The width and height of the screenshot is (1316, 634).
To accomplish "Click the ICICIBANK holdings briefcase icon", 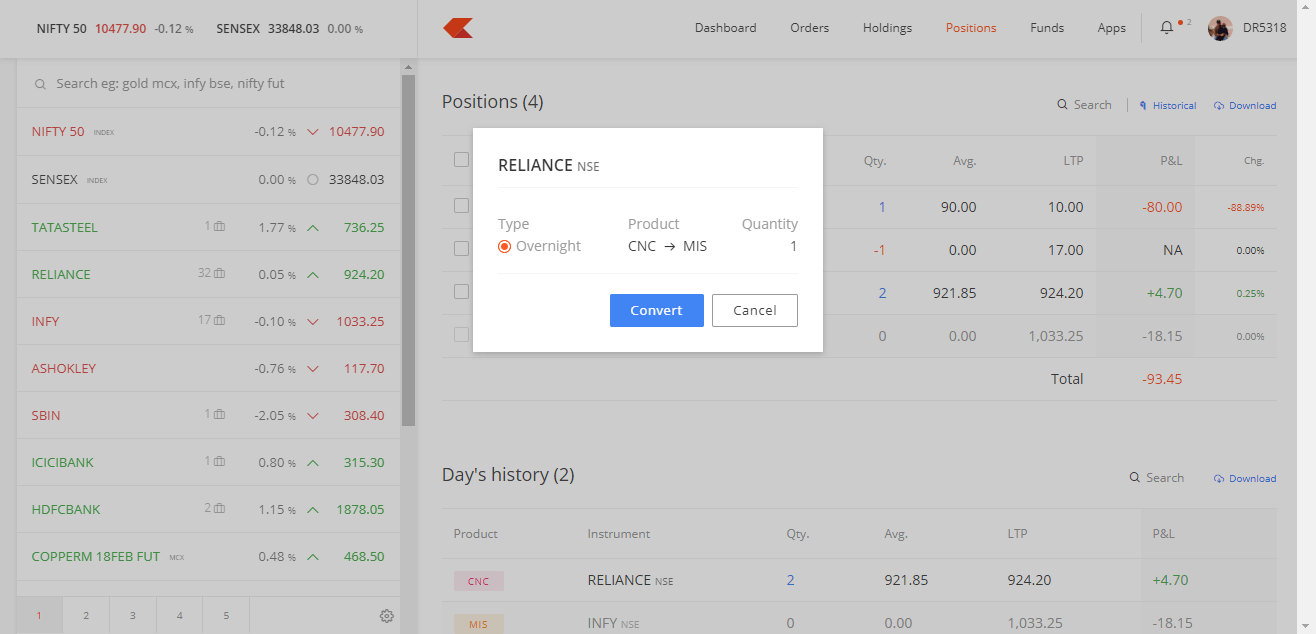I will (219, 462).
